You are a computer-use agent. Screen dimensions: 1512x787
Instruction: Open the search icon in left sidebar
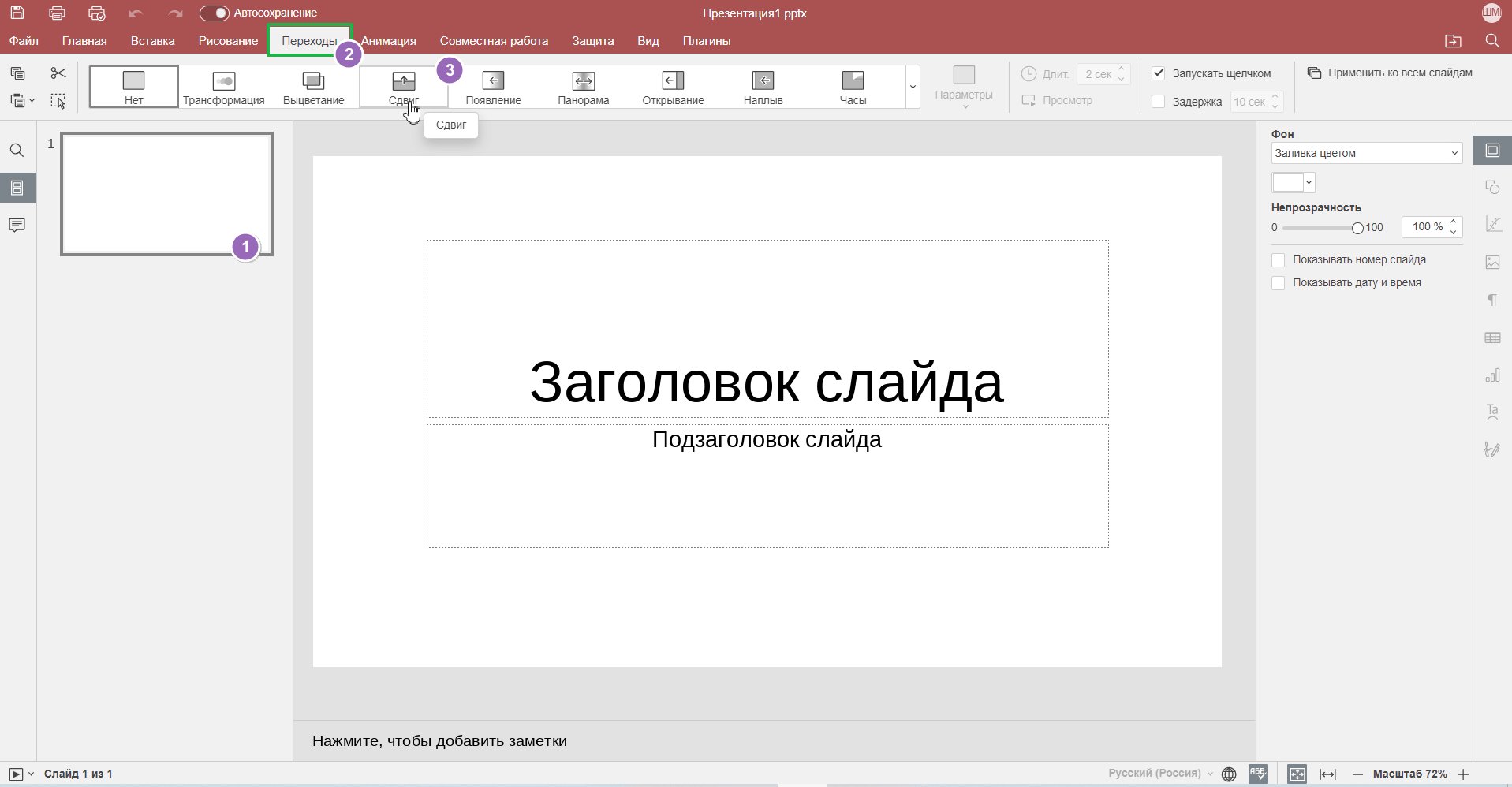[x=17, y=151]
